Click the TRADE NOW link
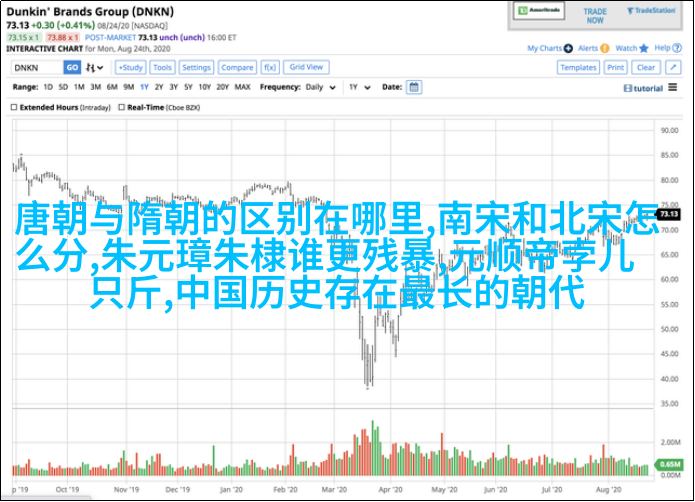The image size is (695, 502). coord(595,16)
